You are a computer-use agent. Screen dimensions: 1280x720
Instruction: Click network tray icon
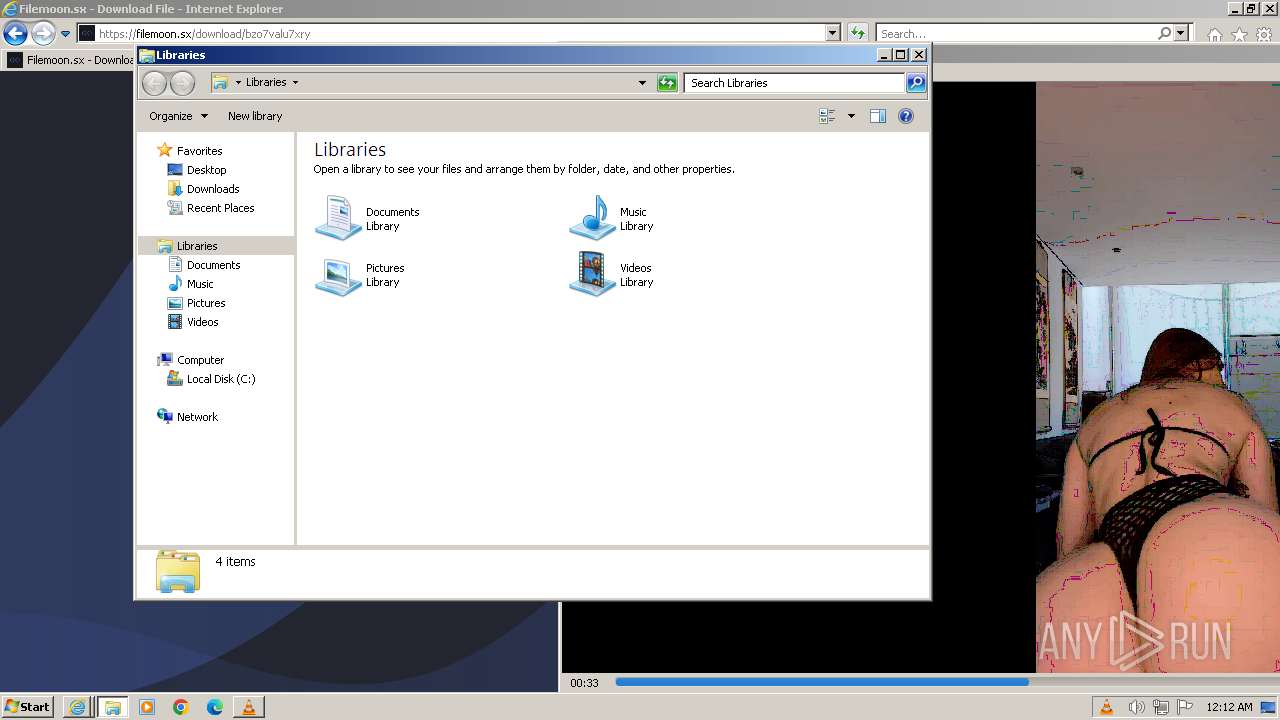(x=1160, y=707)
